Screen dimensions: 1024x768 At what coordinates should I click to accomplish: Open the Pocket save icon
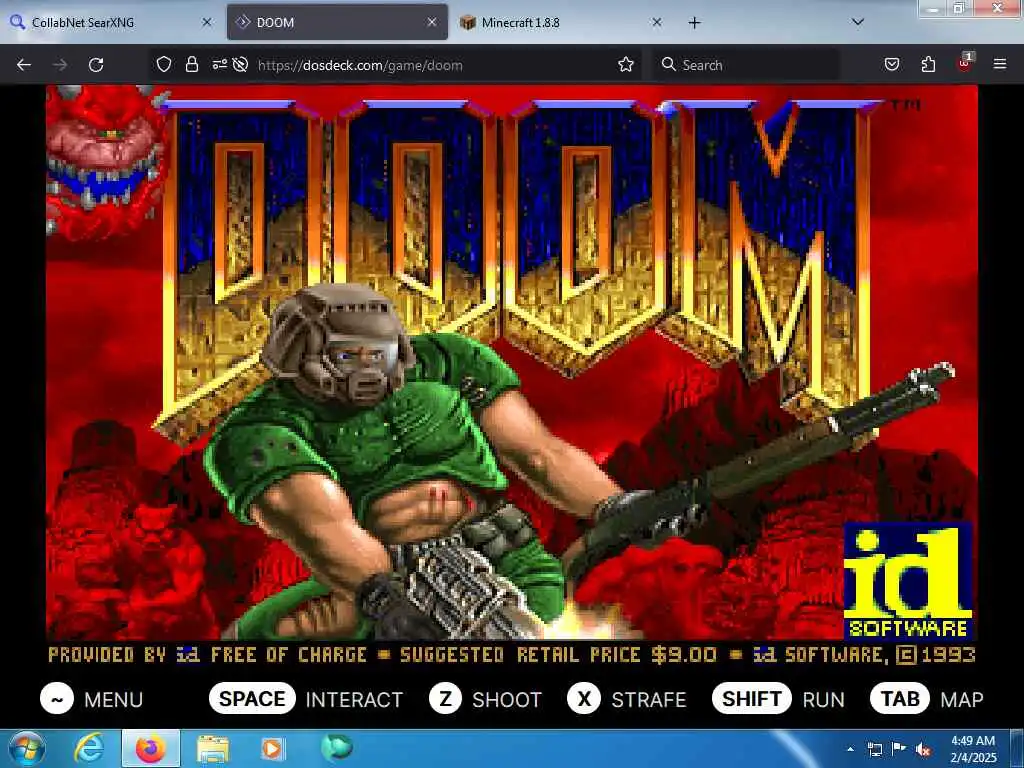(892, 64)
